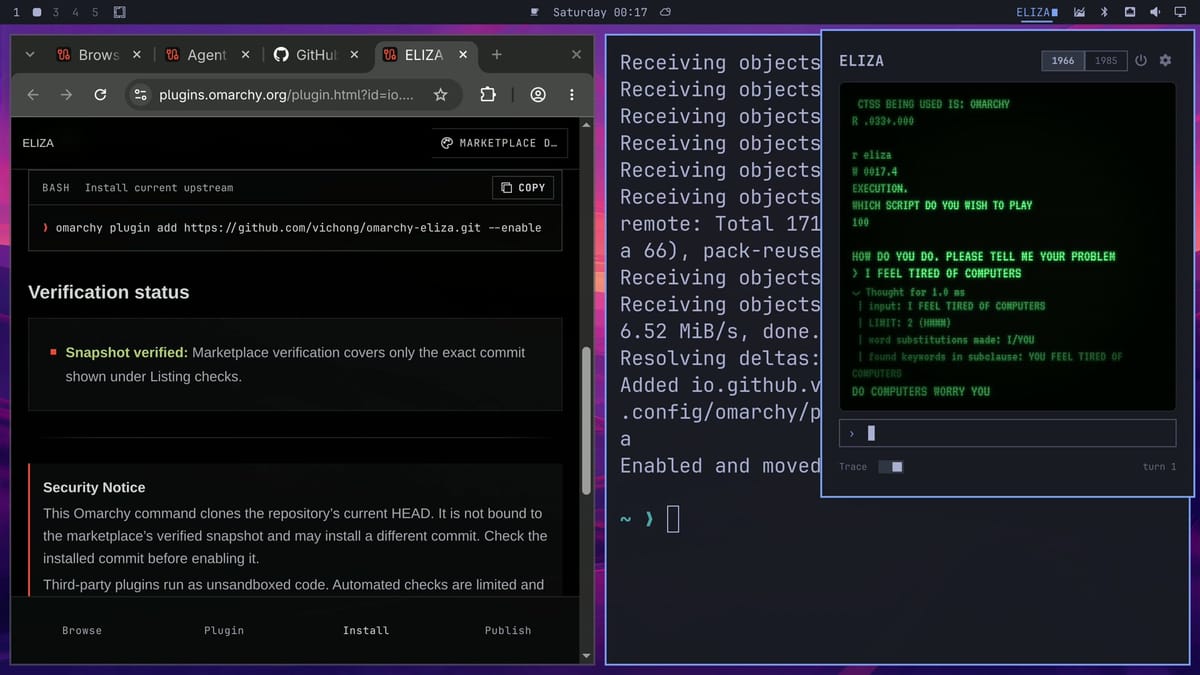Go to the Browse bottom nav item
The width and height of the screenshot is (1200, 675).
click(82, 630)
